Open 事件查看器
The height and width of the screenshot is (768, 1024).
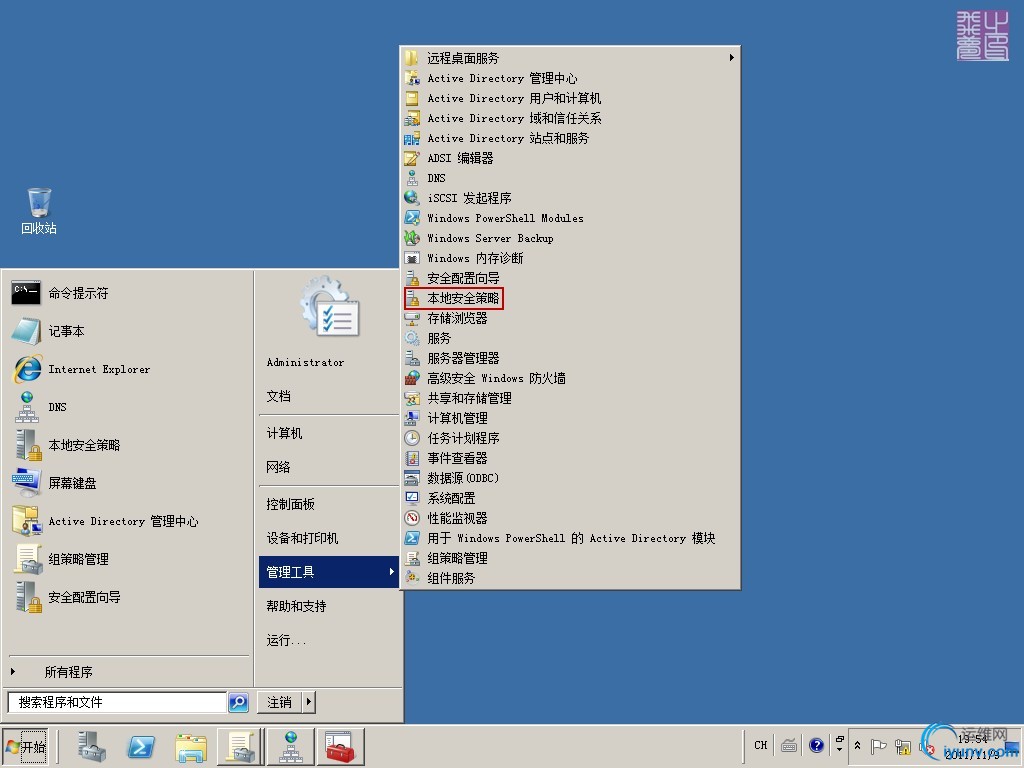[x=570, y=458]
